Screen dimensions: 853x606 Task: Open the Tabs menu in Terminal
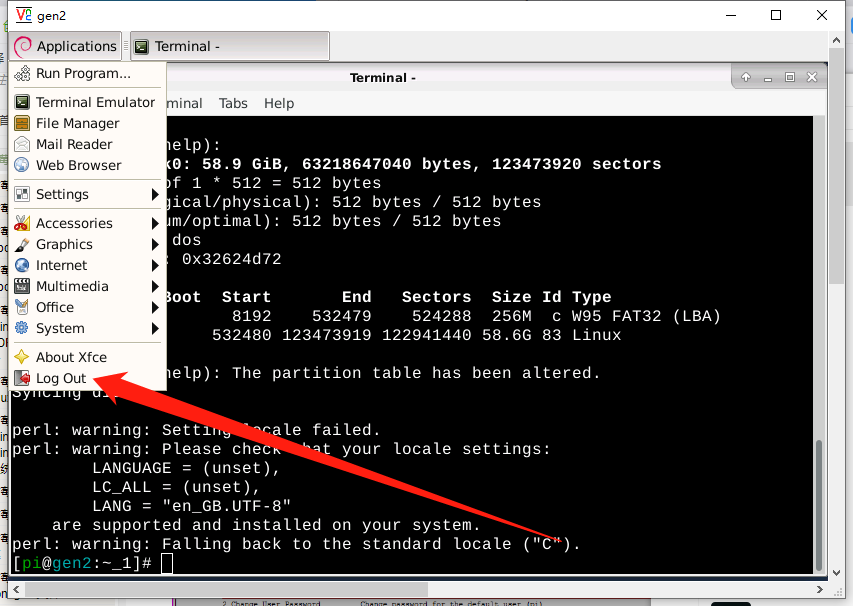click(233, 103)
